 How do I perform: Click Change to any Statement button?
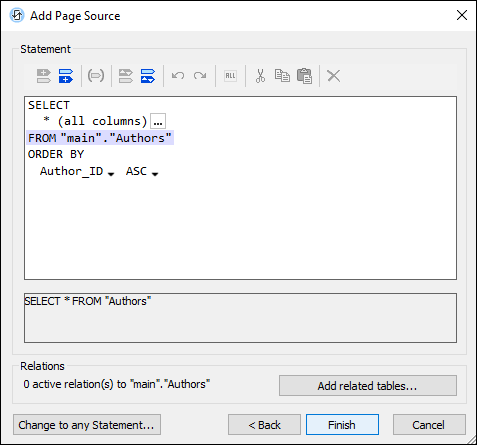pos(87,425)
